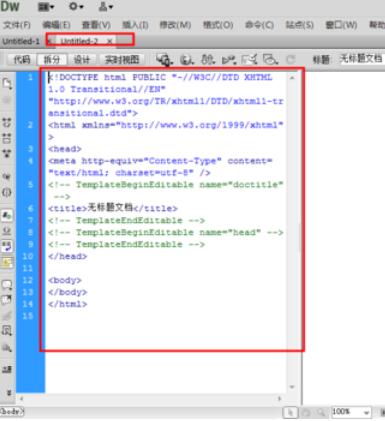This screenshot has width=385, height=421.
Task: Select the pointer Select tool in status bar
Action: point(291,412)
